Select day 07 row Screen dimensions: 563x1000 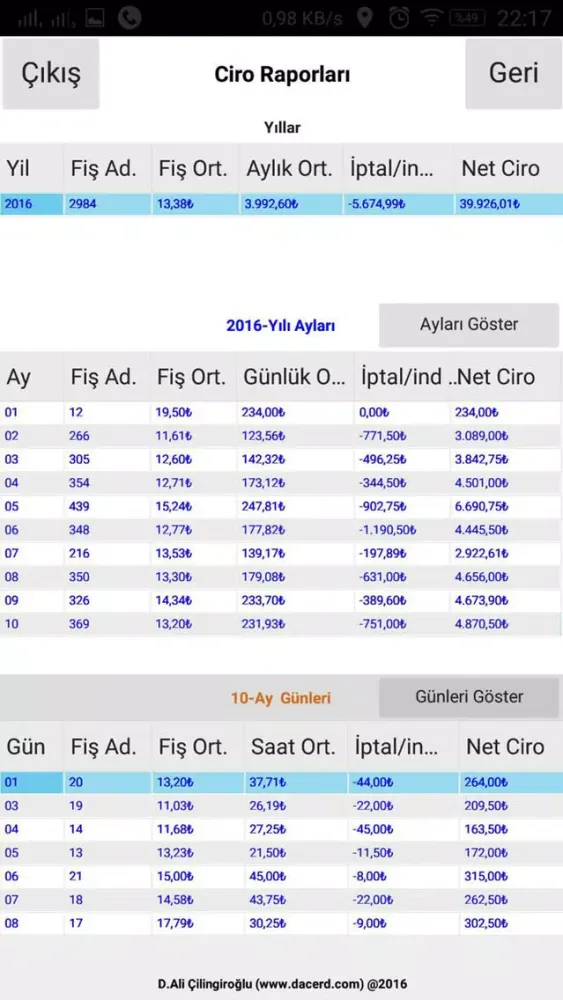coord(281,900)
